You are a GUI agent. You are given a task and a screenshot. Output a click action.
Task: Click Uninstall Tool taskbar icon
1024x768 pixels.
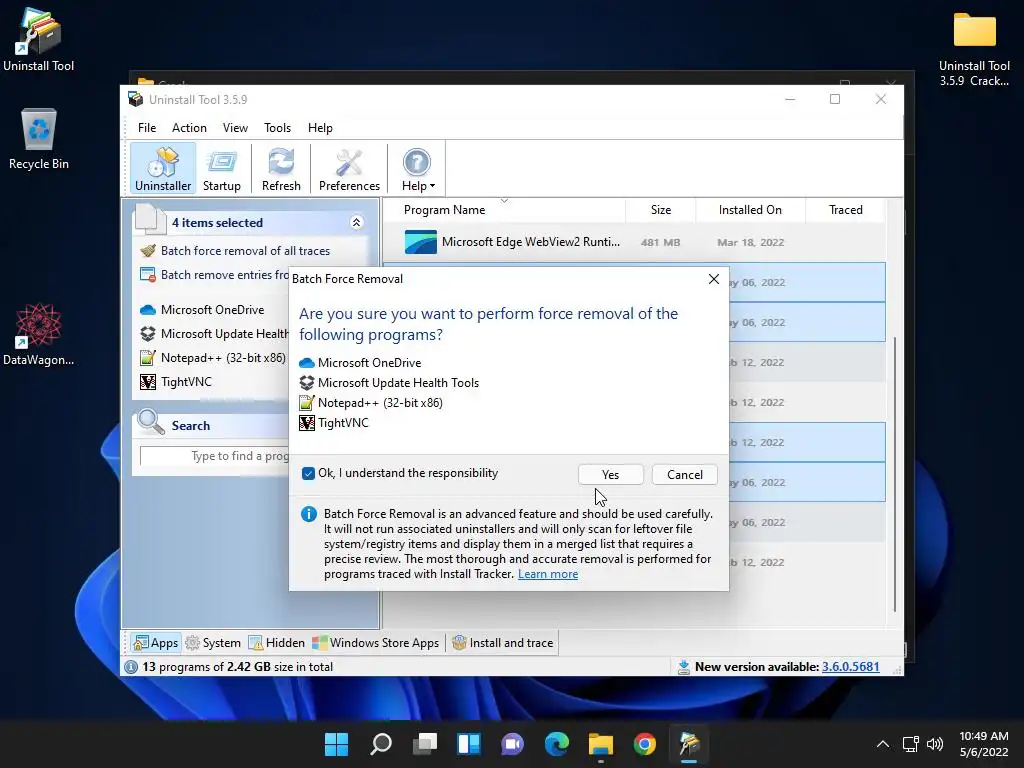tap(689, 744)
